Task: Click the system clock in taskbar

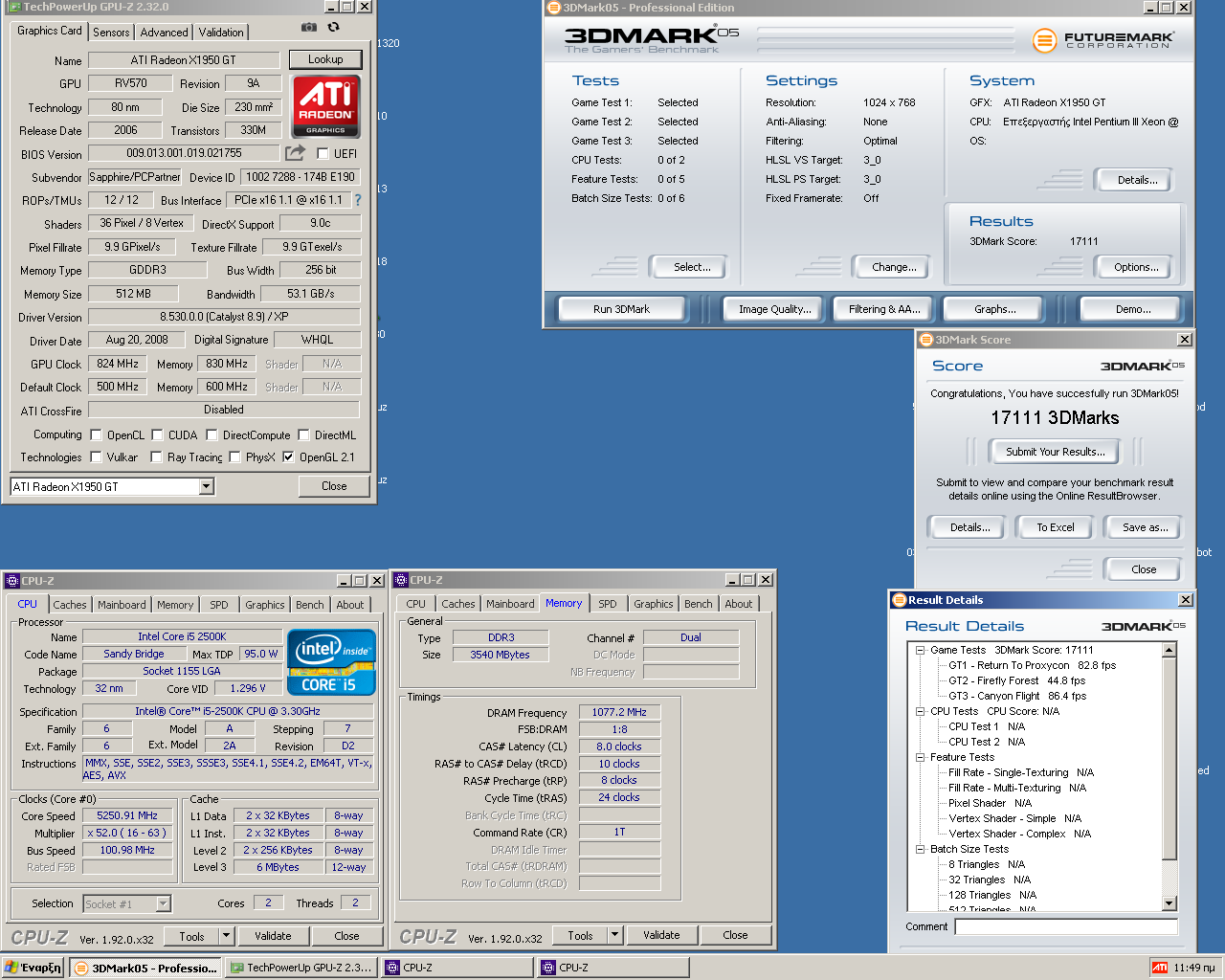Action: (x=1194, y=968)
